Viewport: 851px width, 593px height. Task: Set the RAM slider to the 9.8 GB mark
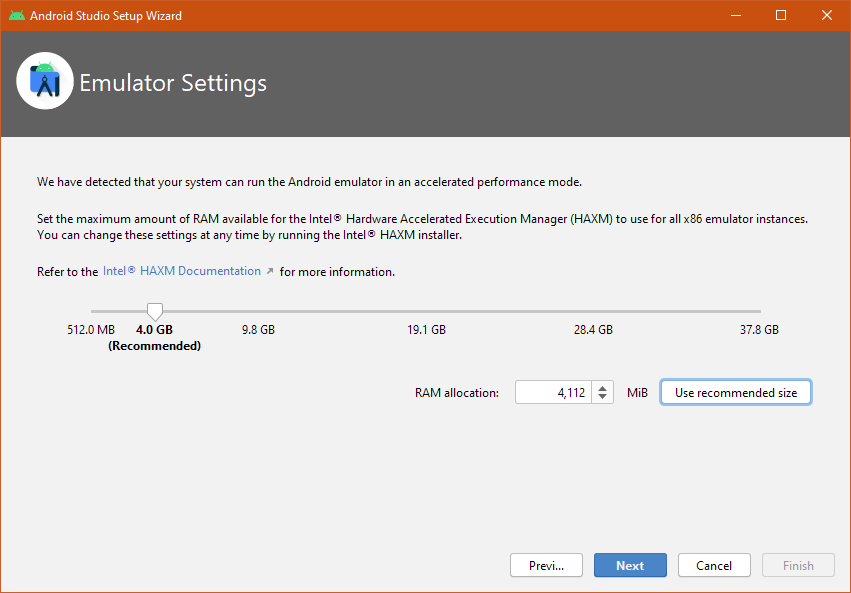click(258, 312)
